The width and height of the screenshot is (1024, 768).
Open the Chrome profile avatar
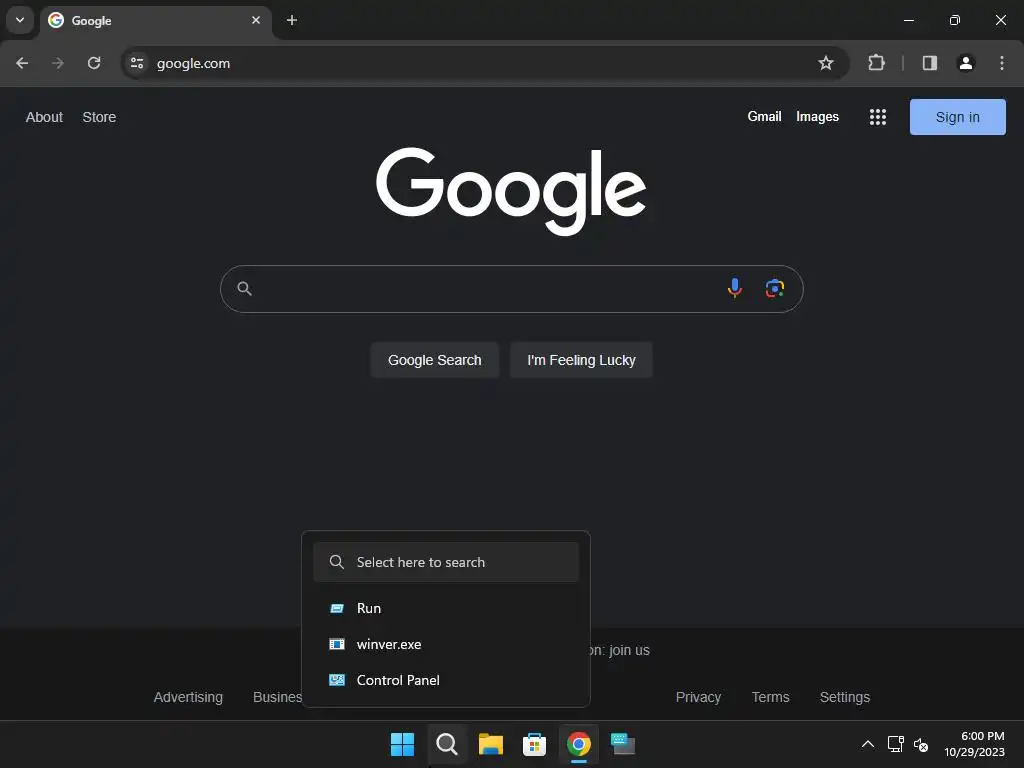point(965,63)
